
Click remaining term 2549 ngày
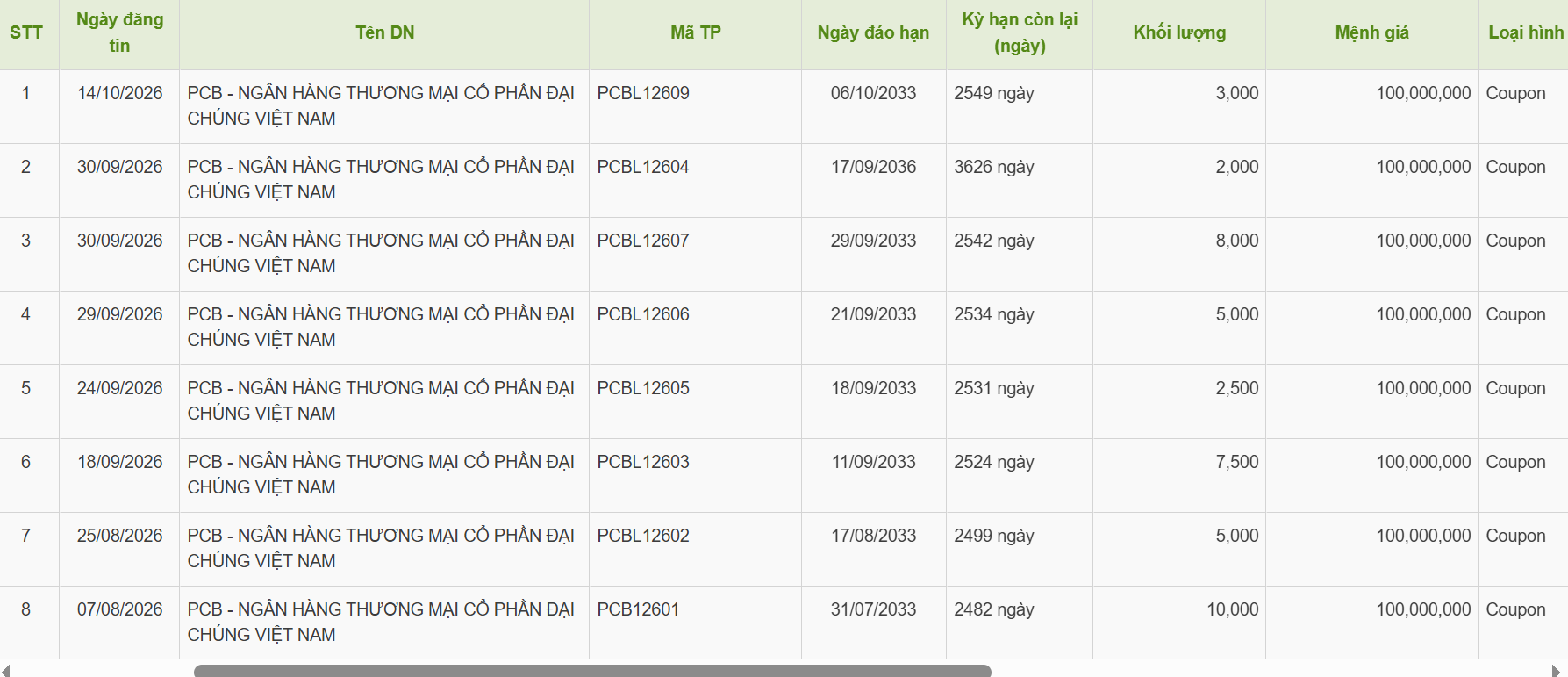pyautogui.click(x=994, y=93)
